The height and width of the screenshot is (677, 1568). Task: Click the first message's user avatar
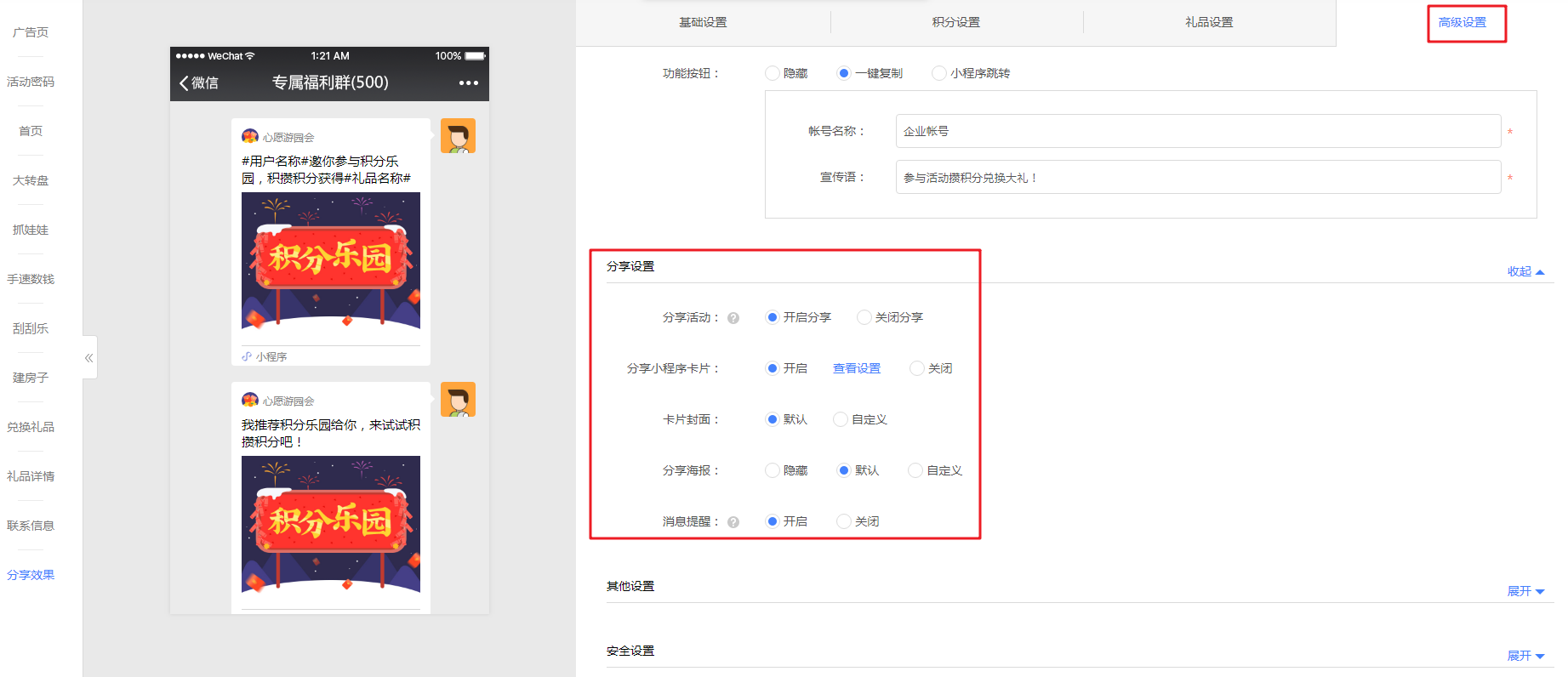pyautogui.click(x=458, y=136)
